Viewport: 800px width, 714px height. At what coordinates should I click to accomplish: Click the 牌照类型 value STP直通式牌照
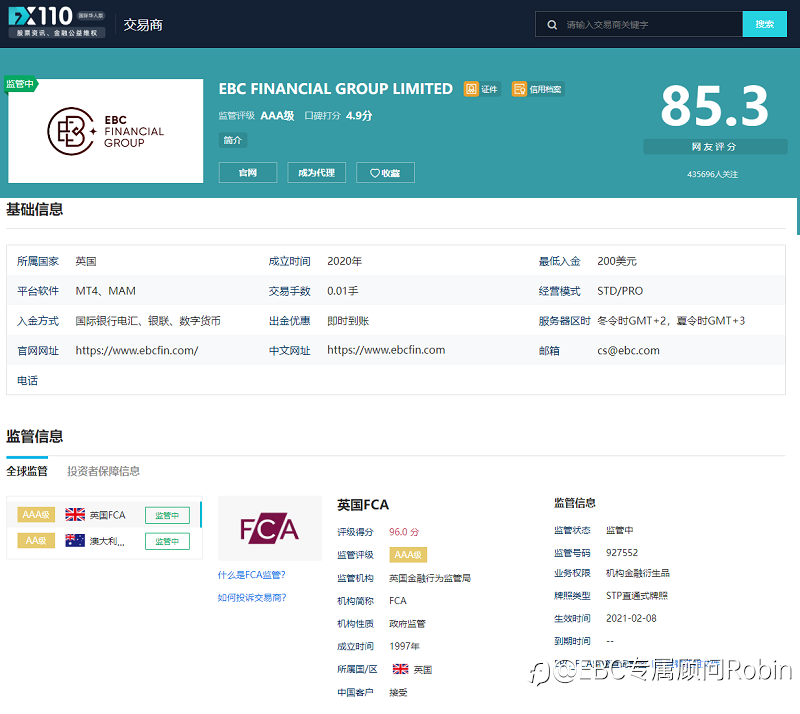click(637, 596)
